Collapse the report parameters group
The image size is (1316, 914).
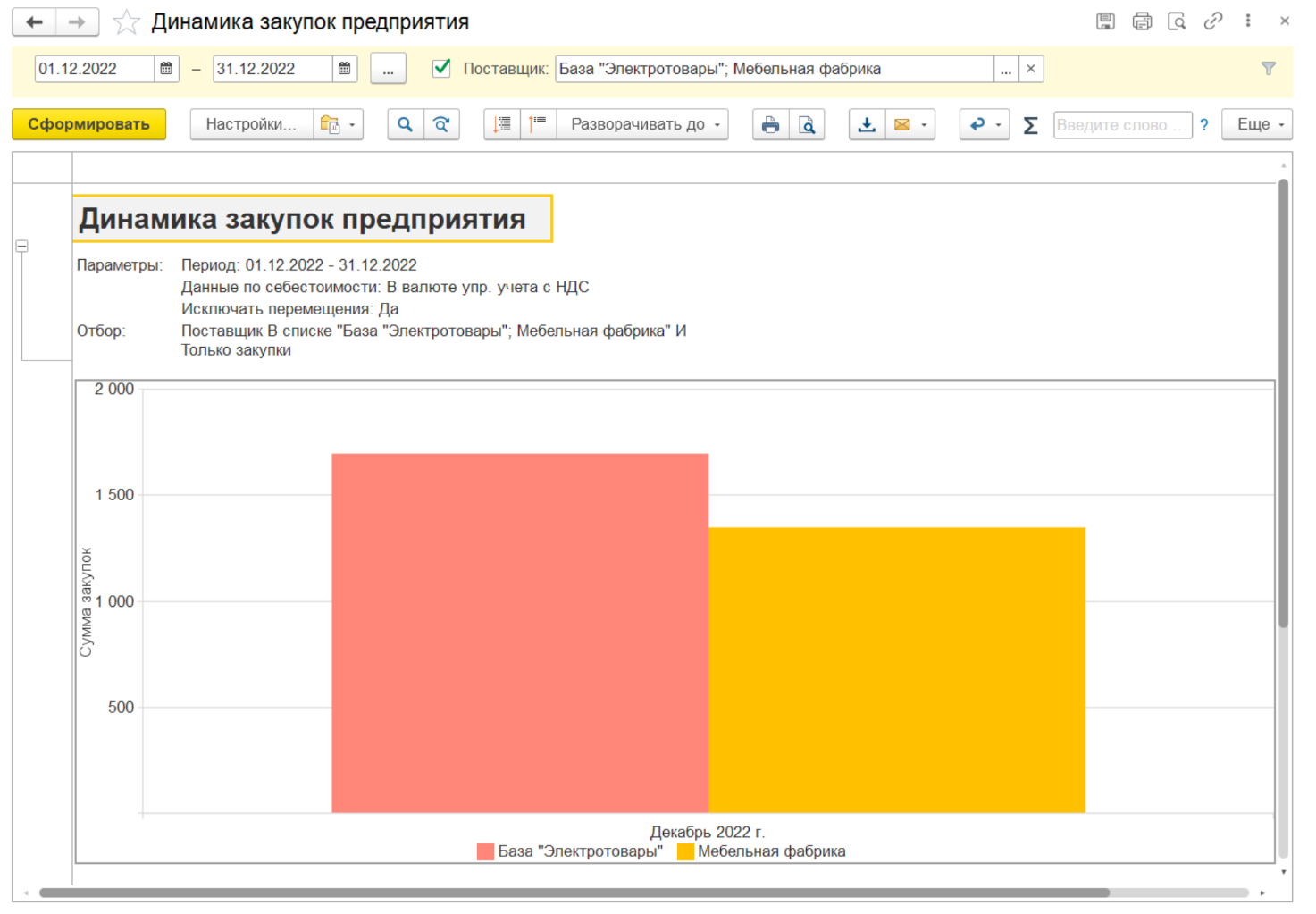[x=21, y=246]
